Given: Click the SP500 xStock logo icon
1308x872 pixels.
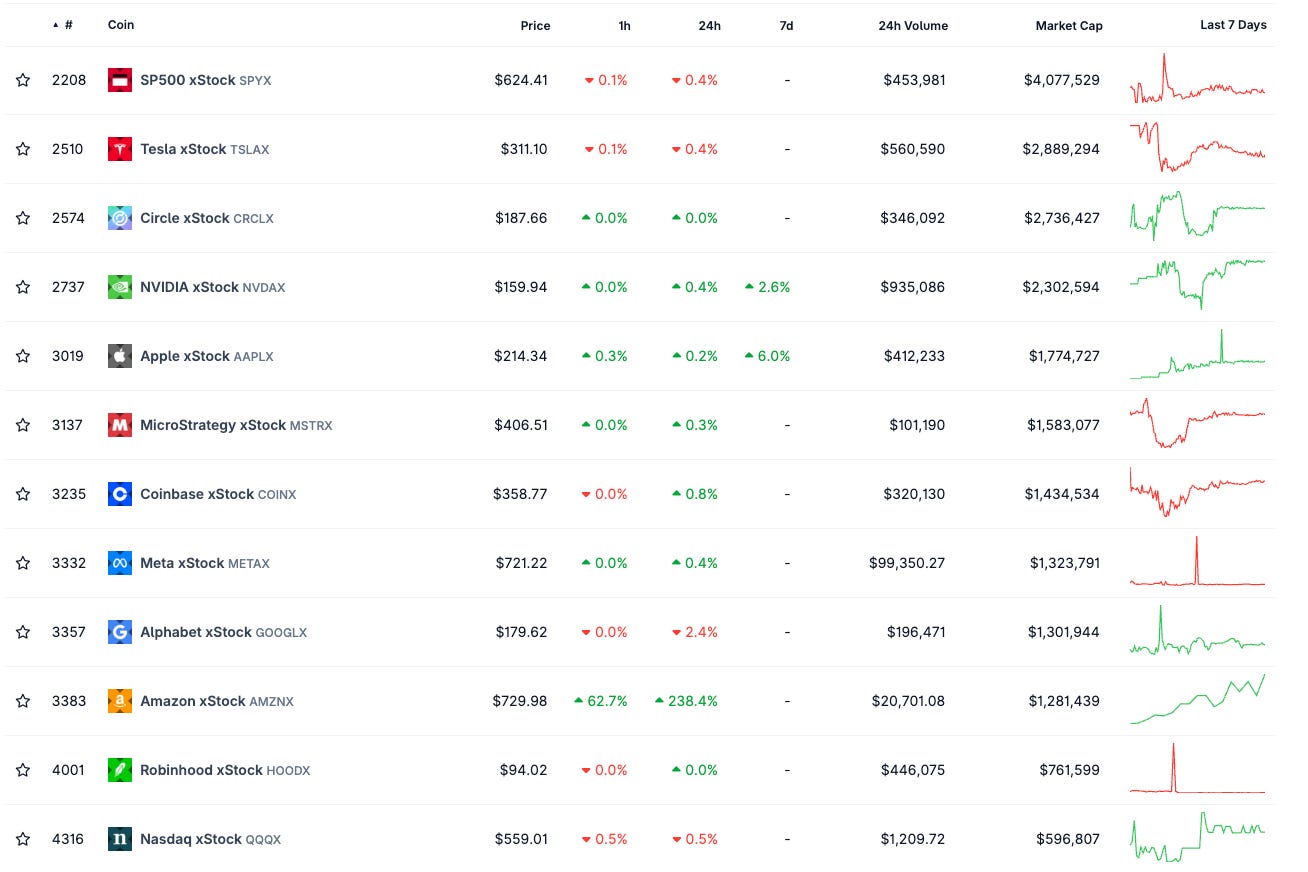Looking at the screenshot, I should pyautogui.click(x=120, y=80).
